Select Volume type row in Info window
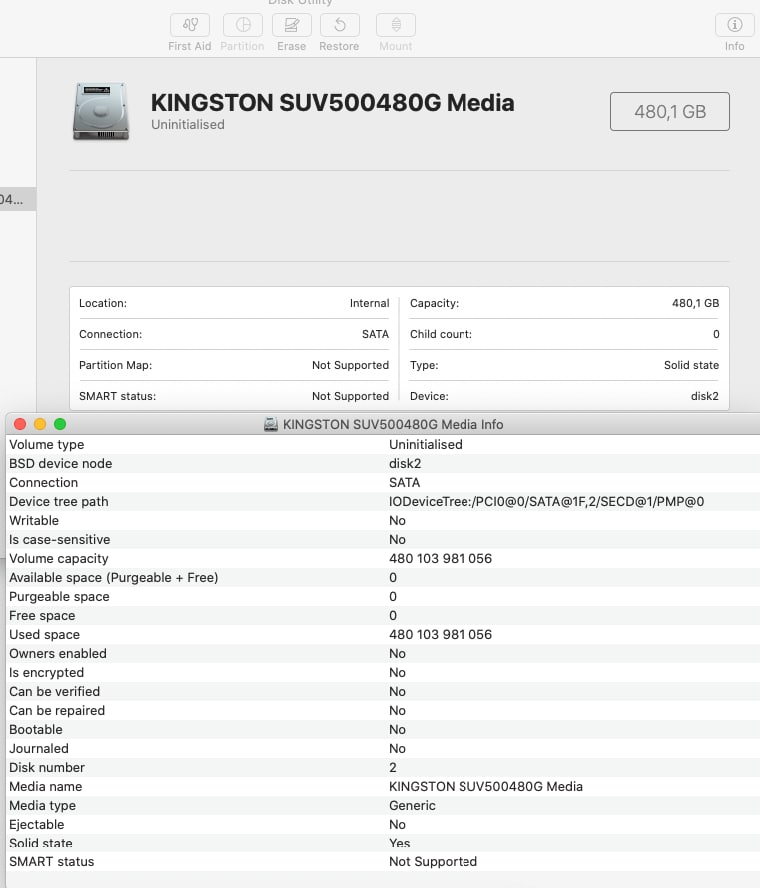The width and height of the screenshot is (760, 888). (x=383, y=445)
